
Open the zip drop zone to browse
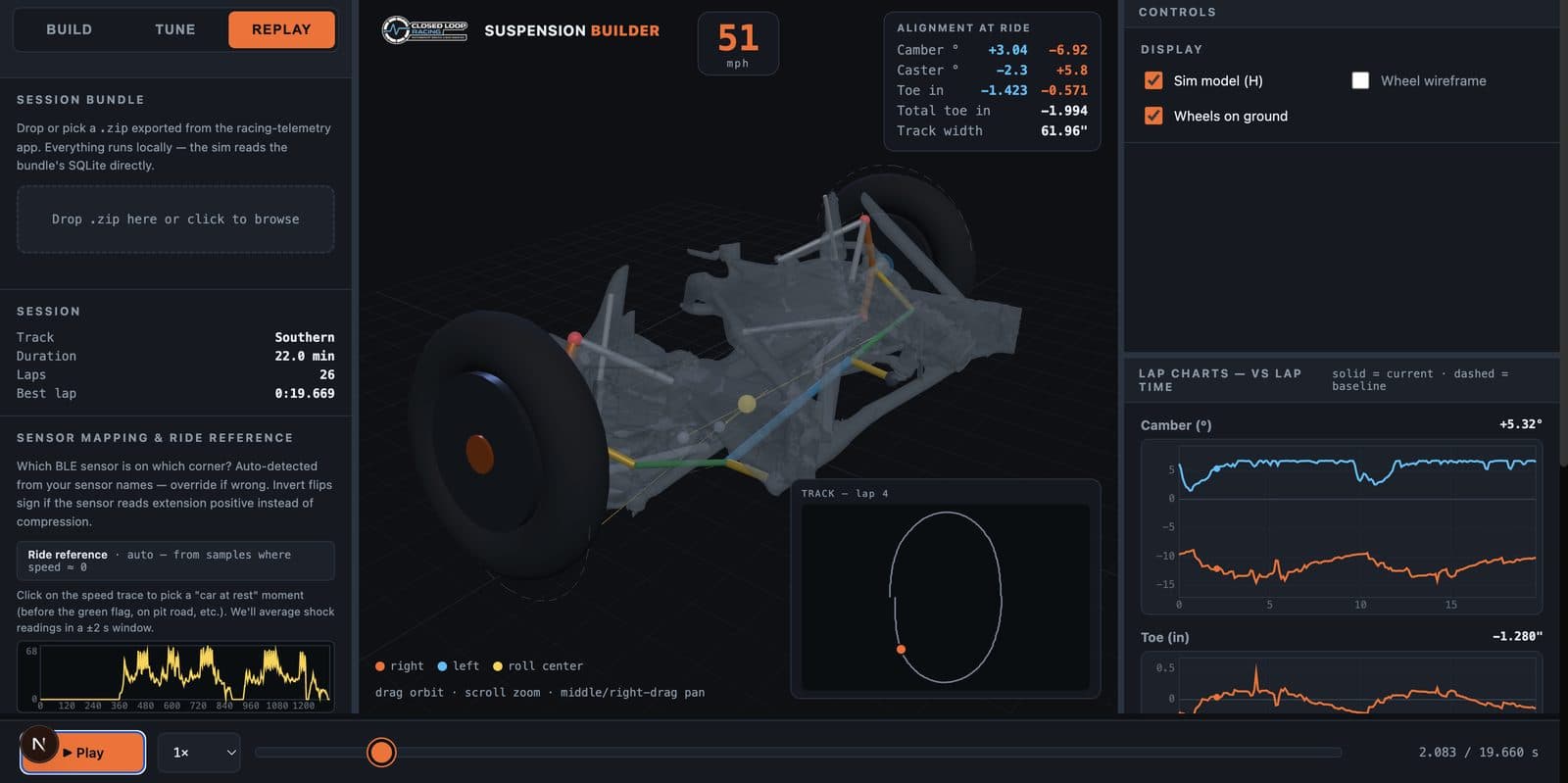[x=175, y=220]
